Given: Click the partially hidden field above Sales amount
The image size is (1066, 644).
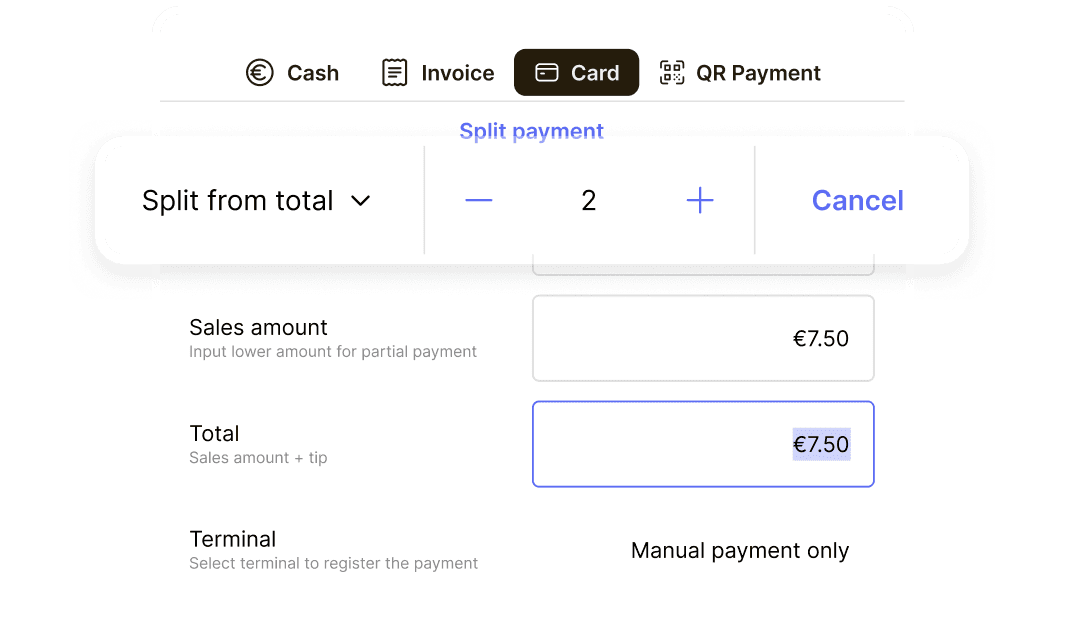Looking at the screenshot, I should click(703, 269).
